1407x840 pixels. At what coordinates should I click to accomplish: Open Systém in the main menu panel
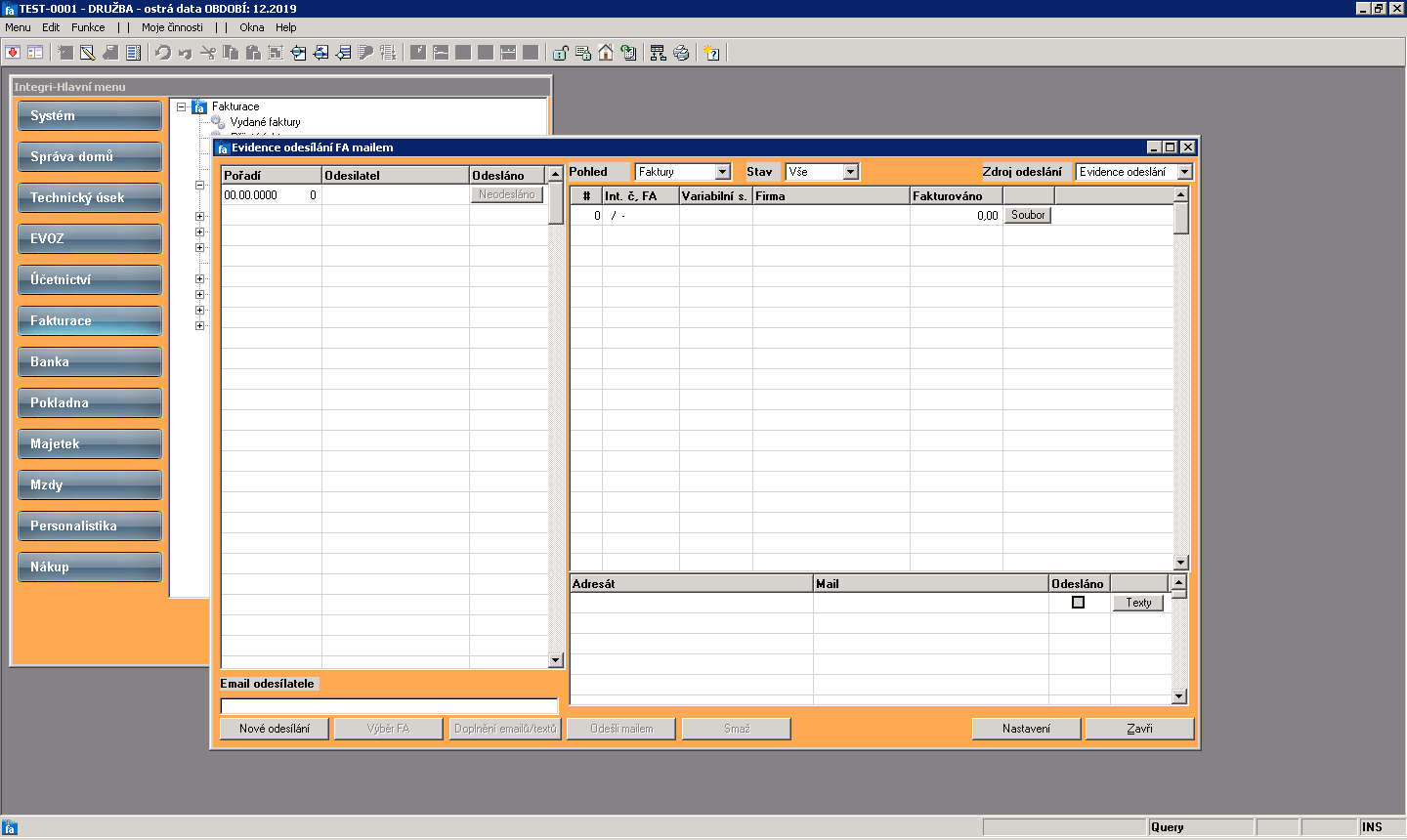click(90, 116)
